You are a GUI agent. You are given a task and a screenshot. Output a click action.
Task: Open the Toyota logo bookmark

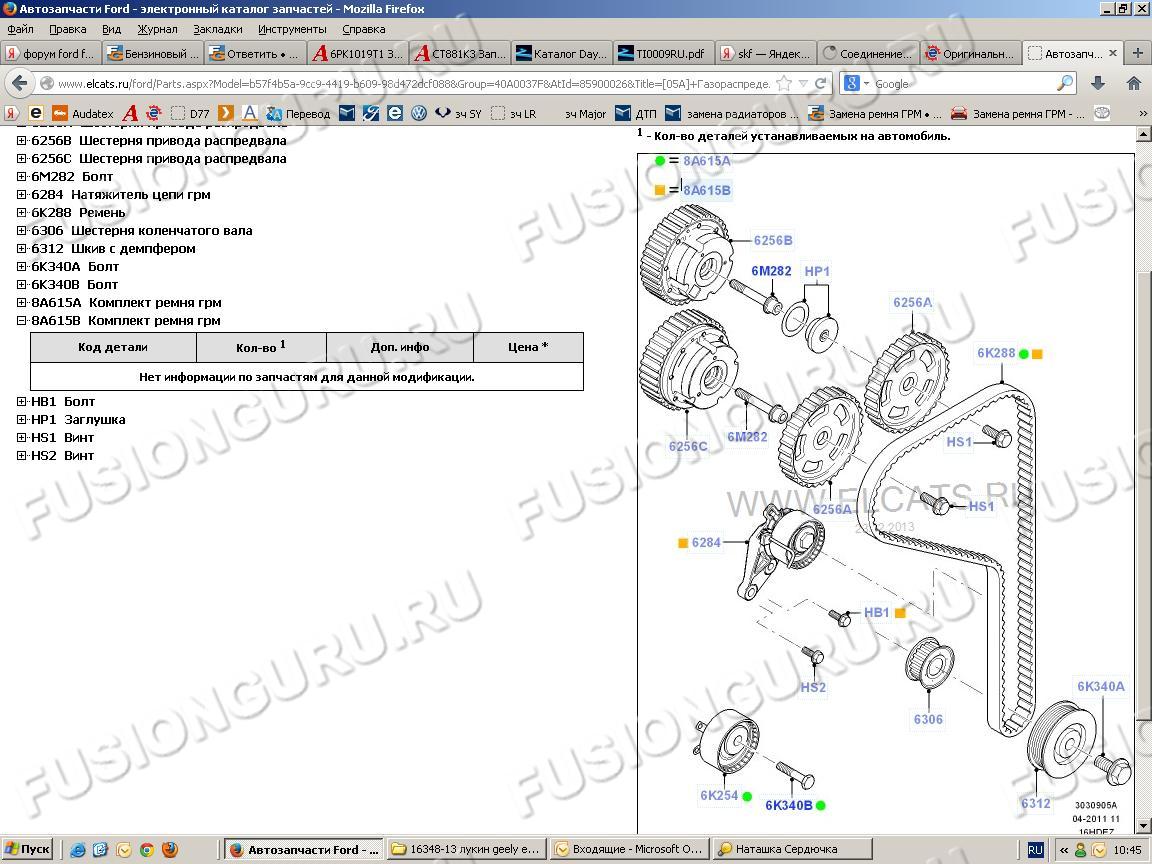point(1101,113)
